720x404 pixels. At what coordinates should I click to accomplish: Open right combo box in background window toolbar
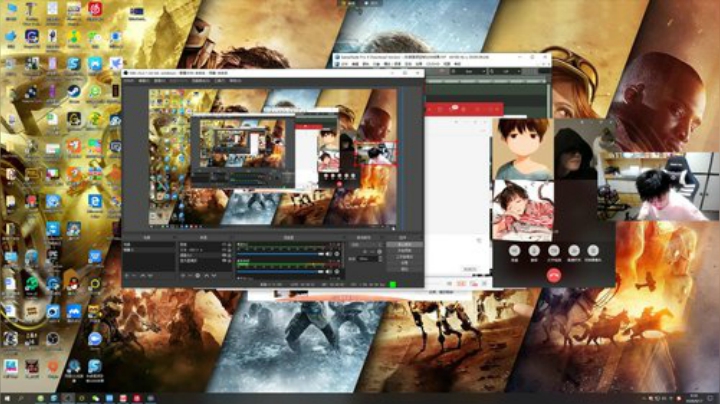pos(505,72)
